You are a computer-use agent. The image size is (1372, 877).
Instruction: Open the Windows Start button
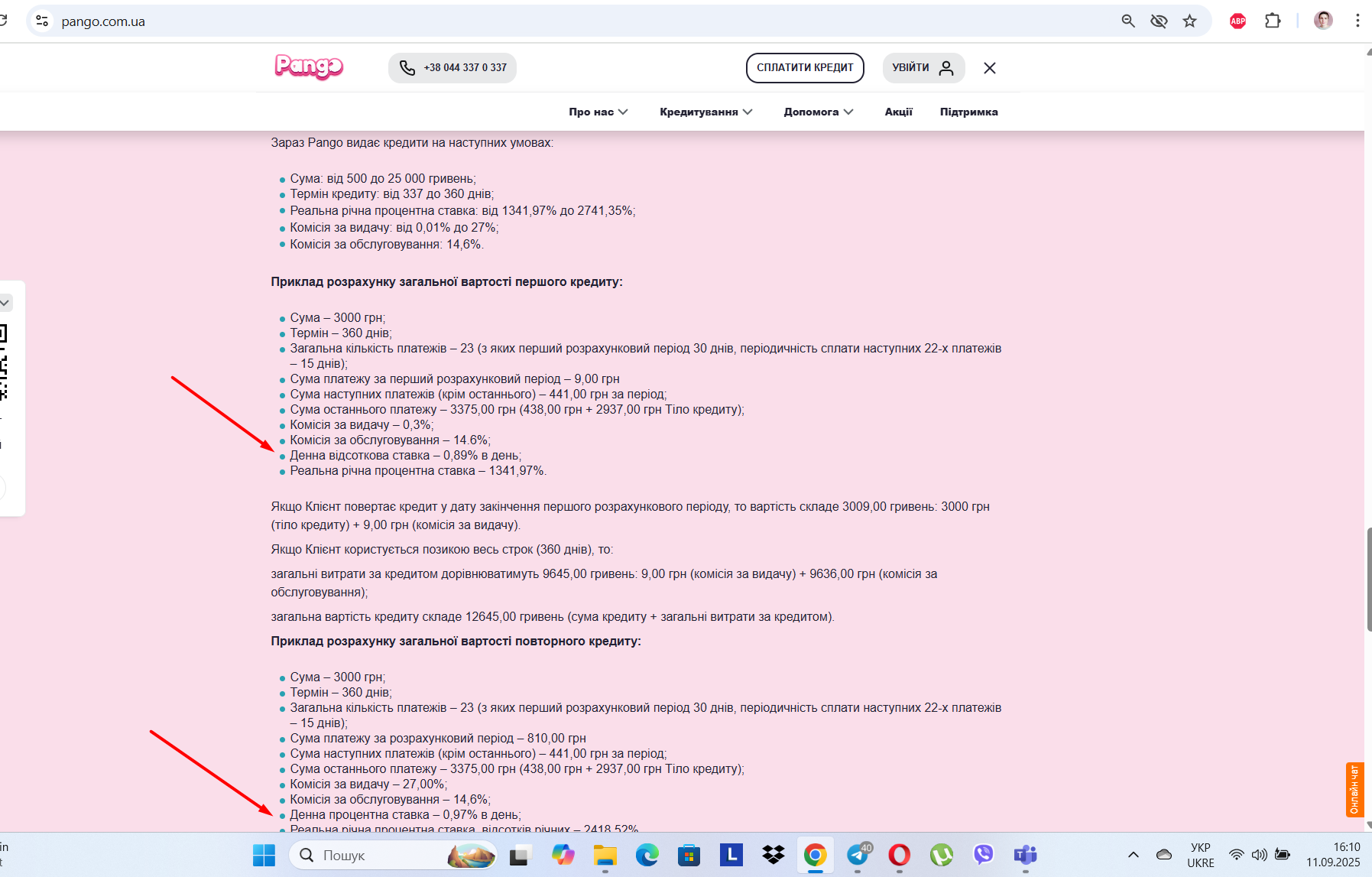264,855
